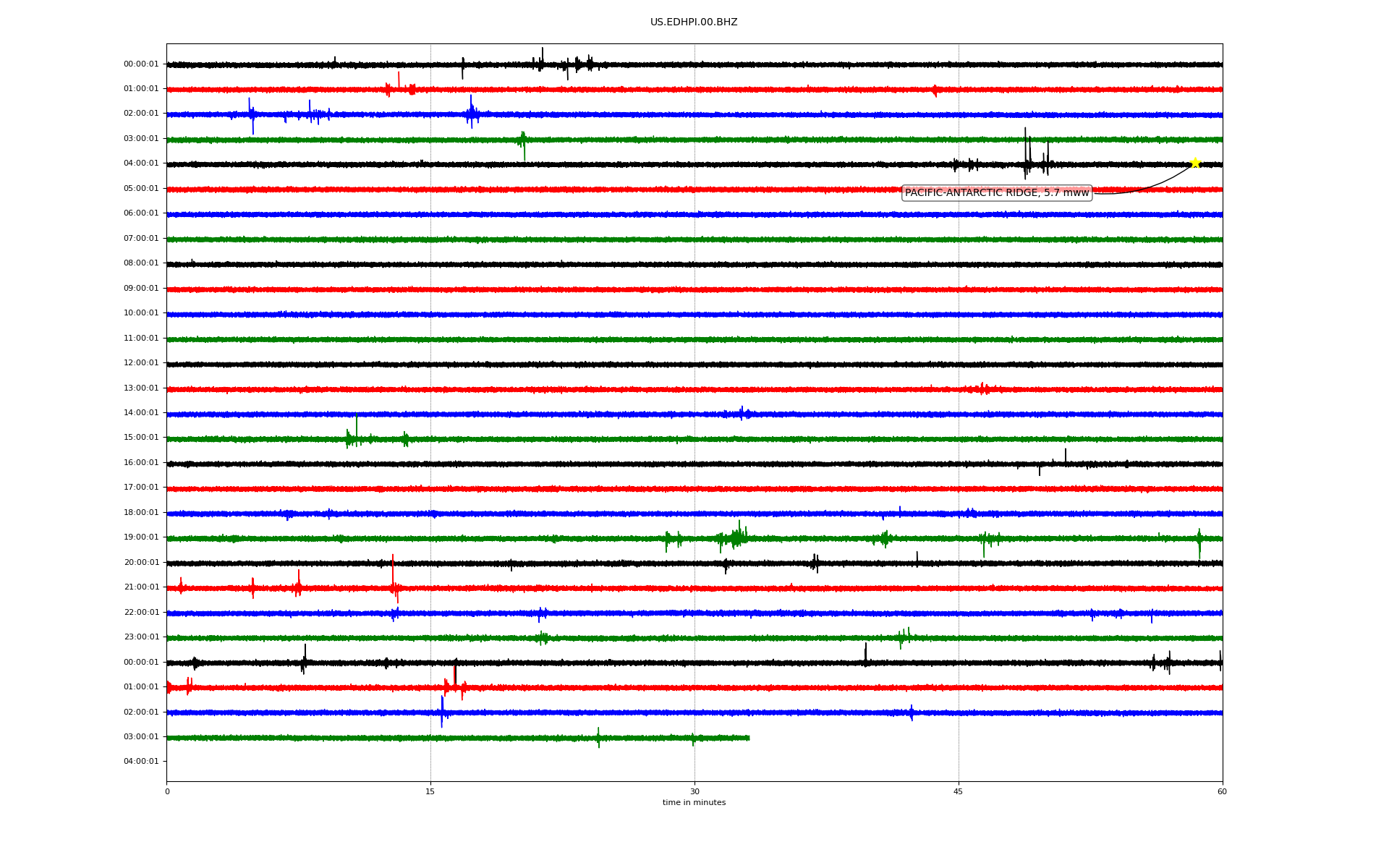Select the 06:00:01 row label

coord(141,213)
